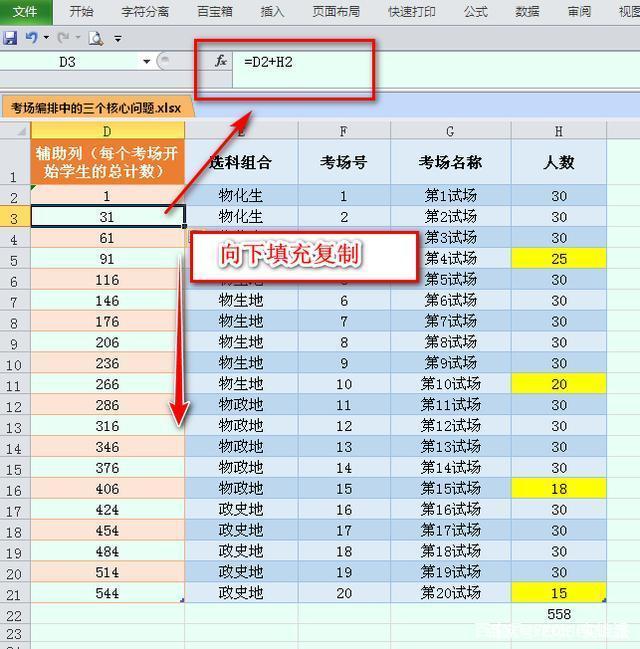The width and height of the screenshot is (640, 649).
Task: Select column G header
Action: [x=450, y=131]
